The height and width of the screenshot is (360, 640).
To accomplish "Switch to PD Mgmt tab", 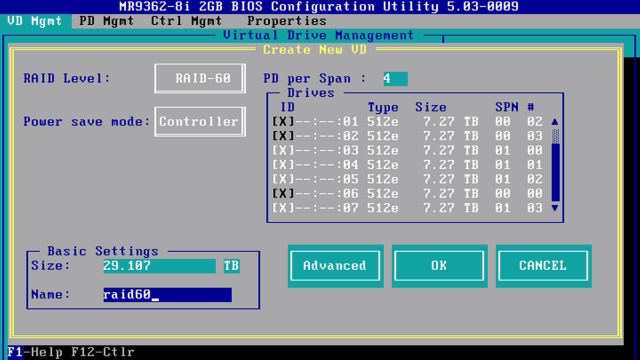I will pyautogui.click(x=107, y=21).
